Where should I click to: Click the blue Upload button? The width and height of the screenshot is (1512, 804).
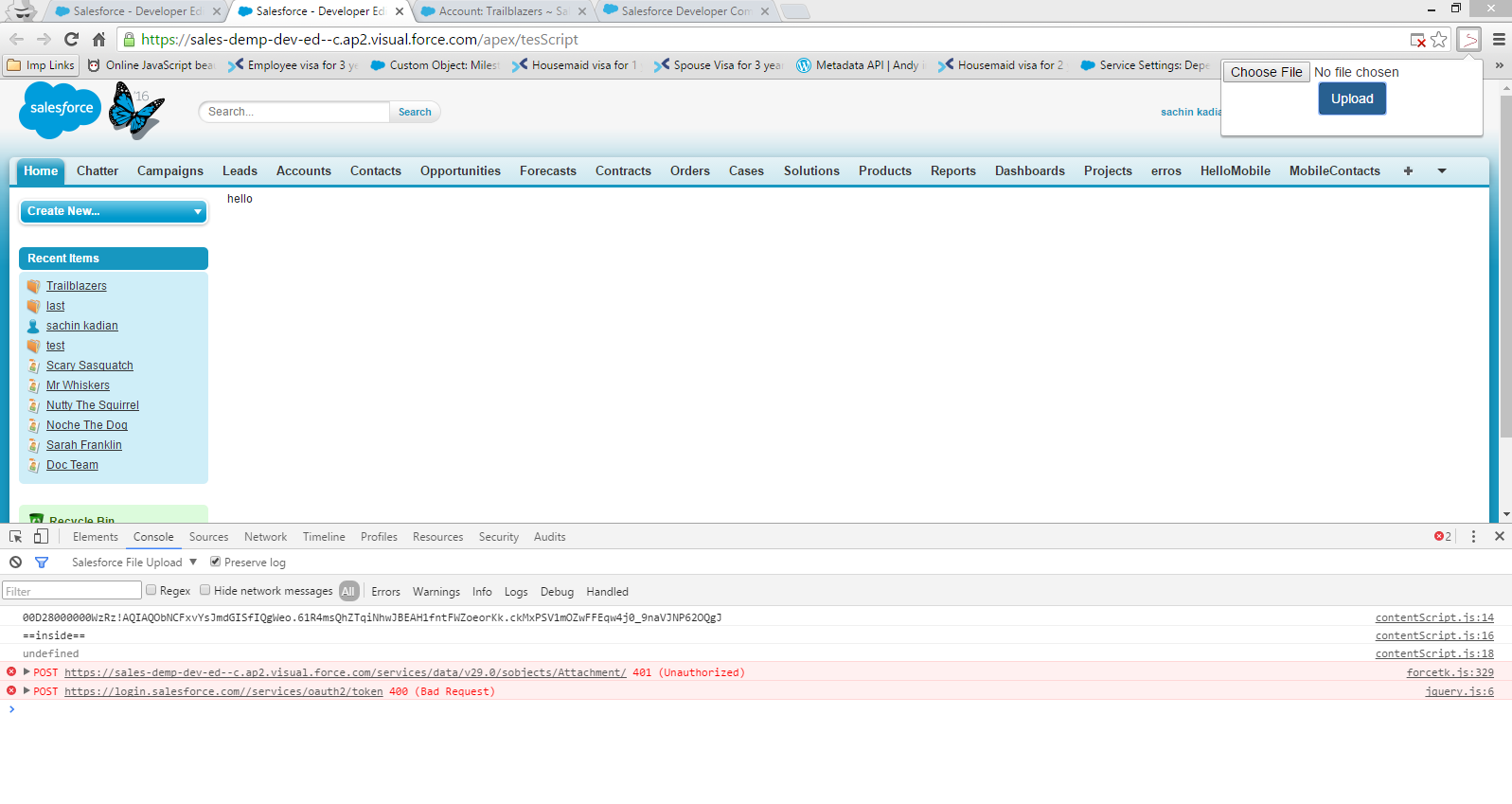(x=1352, y=98)
